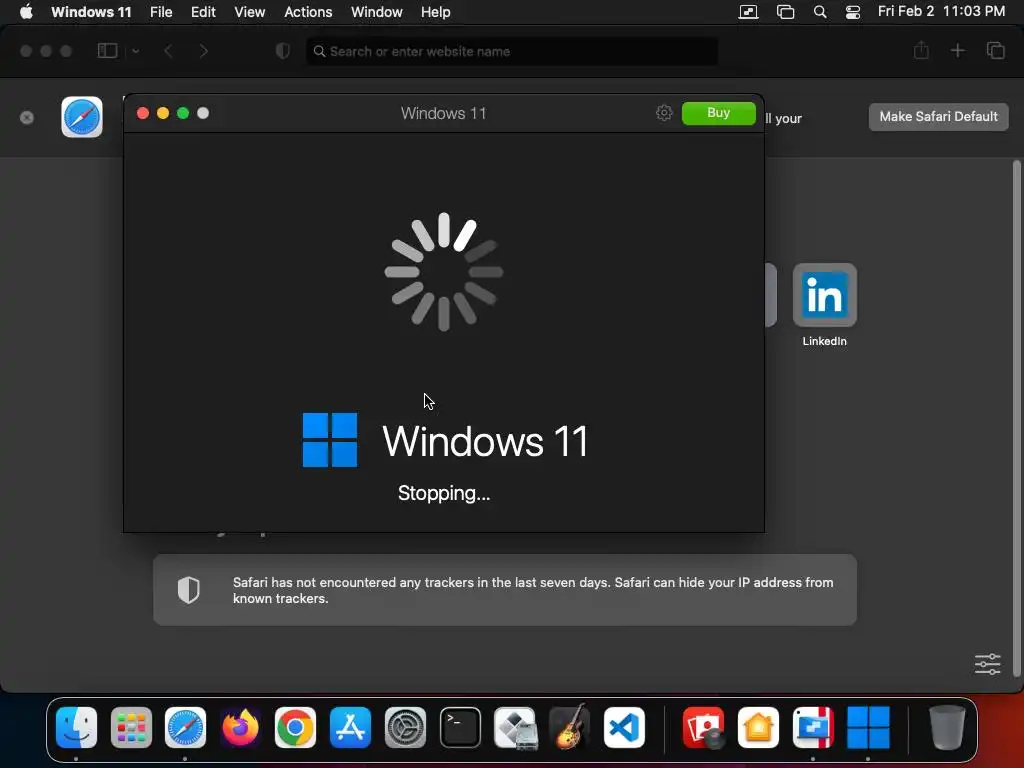Click the Safari share icon
Screen dimensions: 1024x768
[921, 50]
